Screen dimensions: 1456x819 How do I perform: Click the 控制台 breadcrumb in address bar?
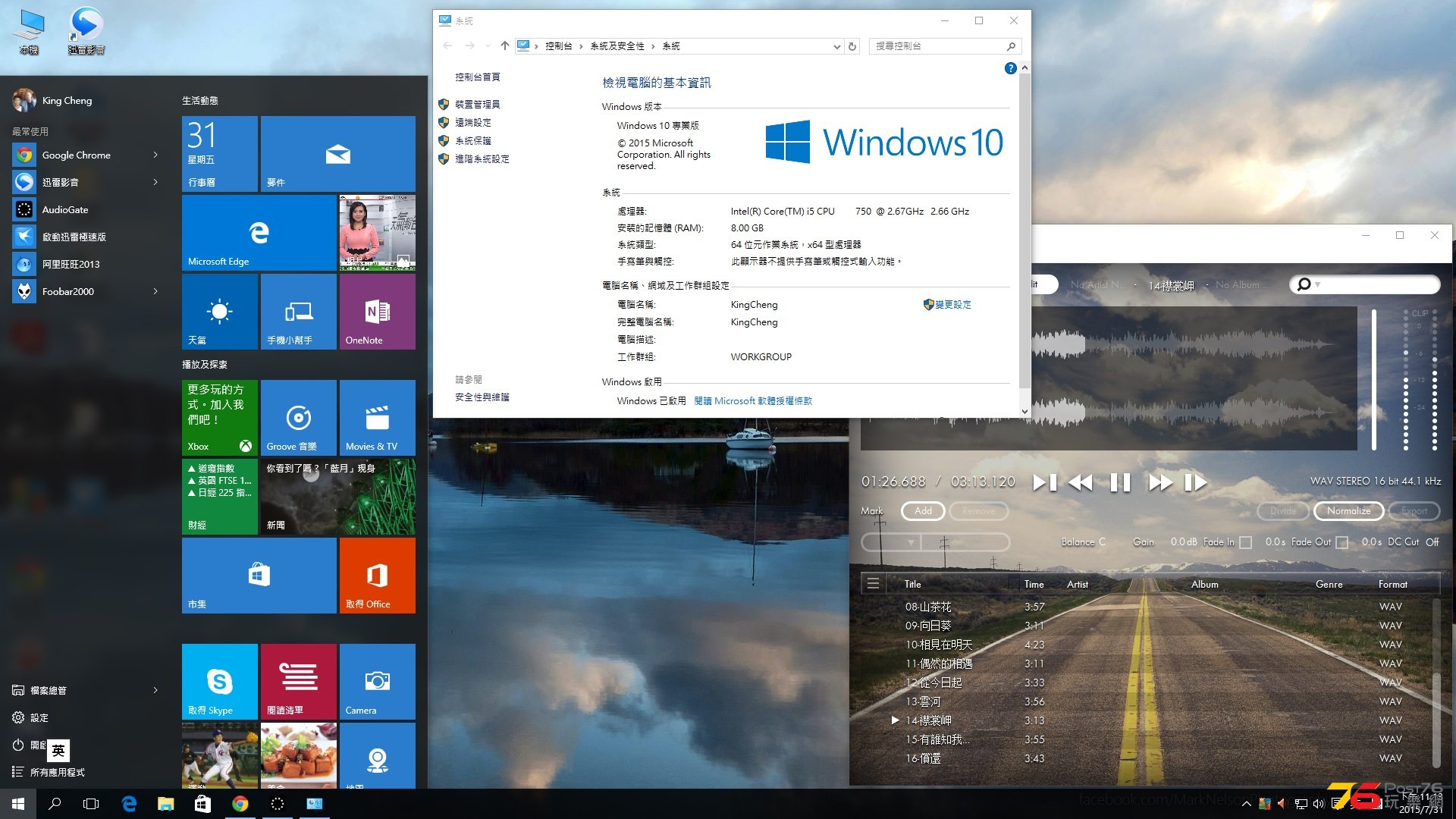click(x=559, y=46)
